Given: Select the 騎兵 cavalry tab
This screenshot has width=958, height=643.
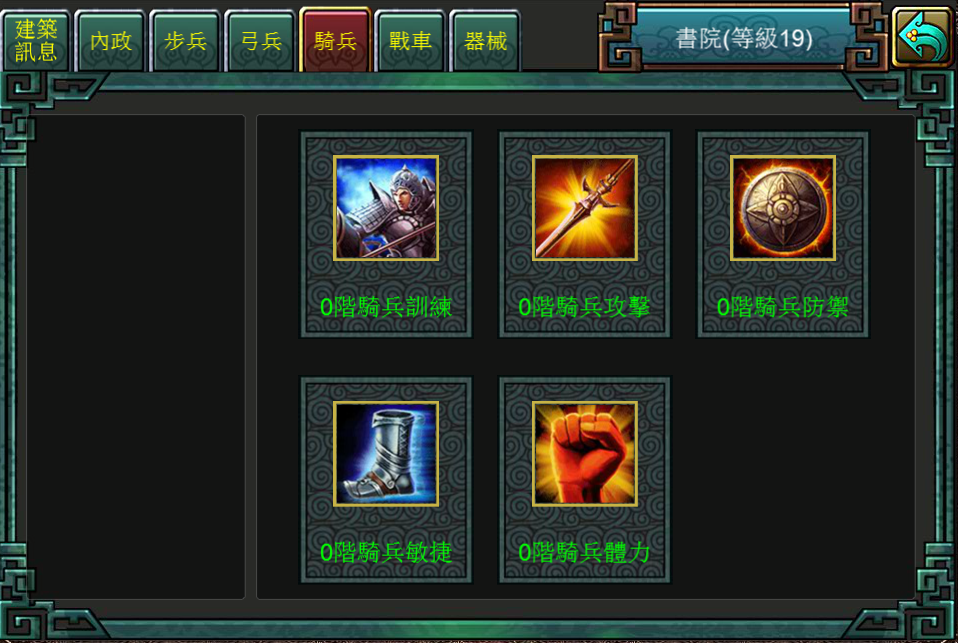Looking at the screenshot, I should [335, 40].
